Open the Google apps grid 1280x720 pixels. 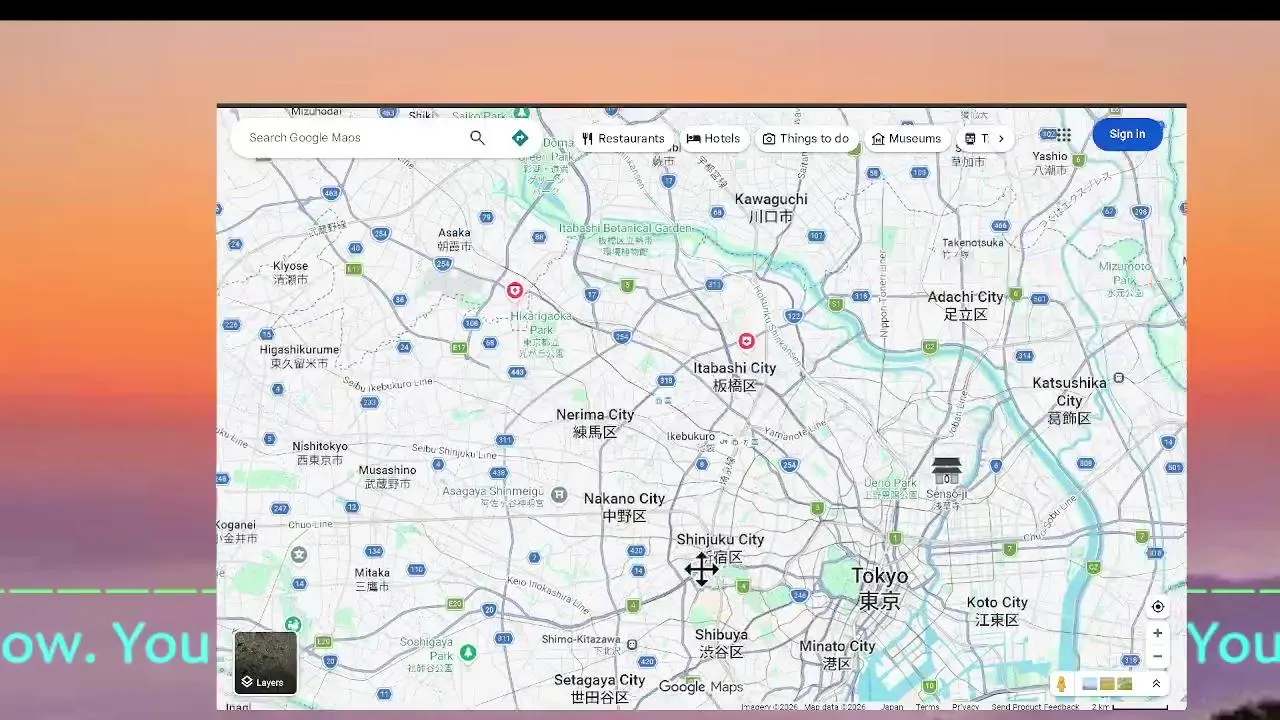click(x=1063, y=135)
